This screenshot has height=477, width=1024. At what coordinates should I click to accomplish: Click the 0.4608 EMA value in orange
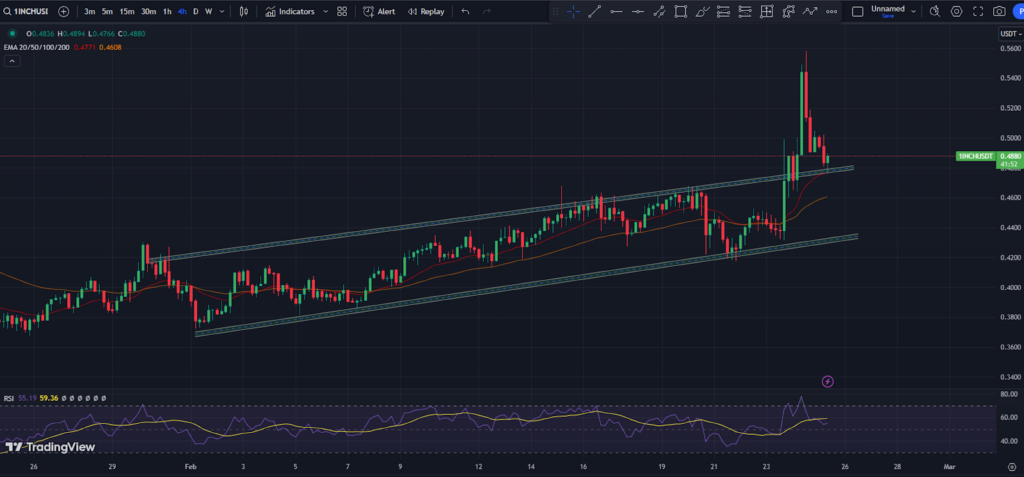(x=110, y=47)
